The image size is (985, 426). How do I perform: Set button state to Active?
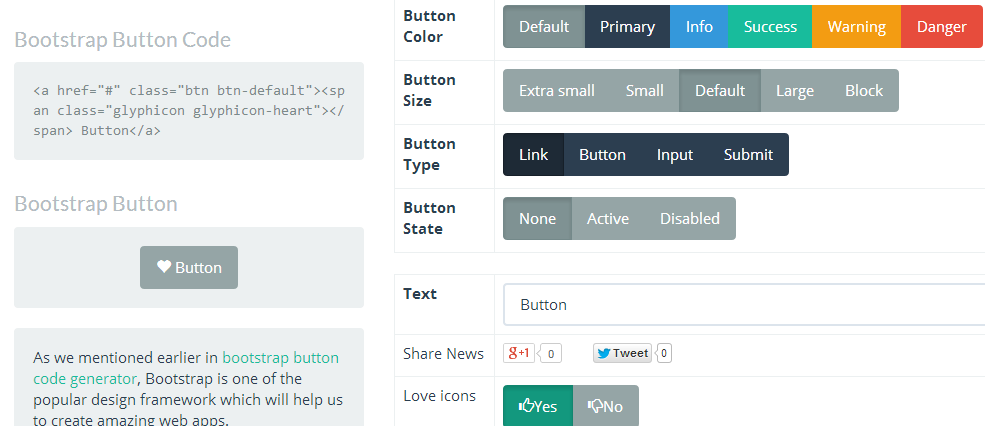pos(608,219)
